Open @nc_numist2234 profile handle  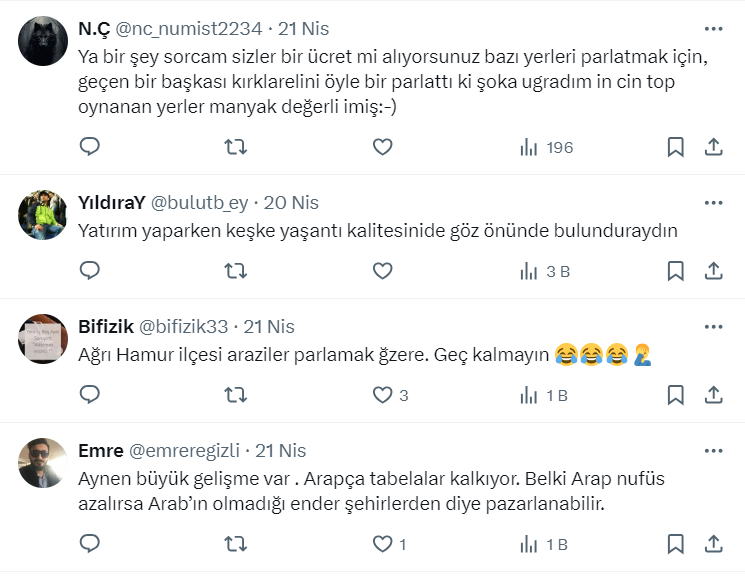pos(192,29)
